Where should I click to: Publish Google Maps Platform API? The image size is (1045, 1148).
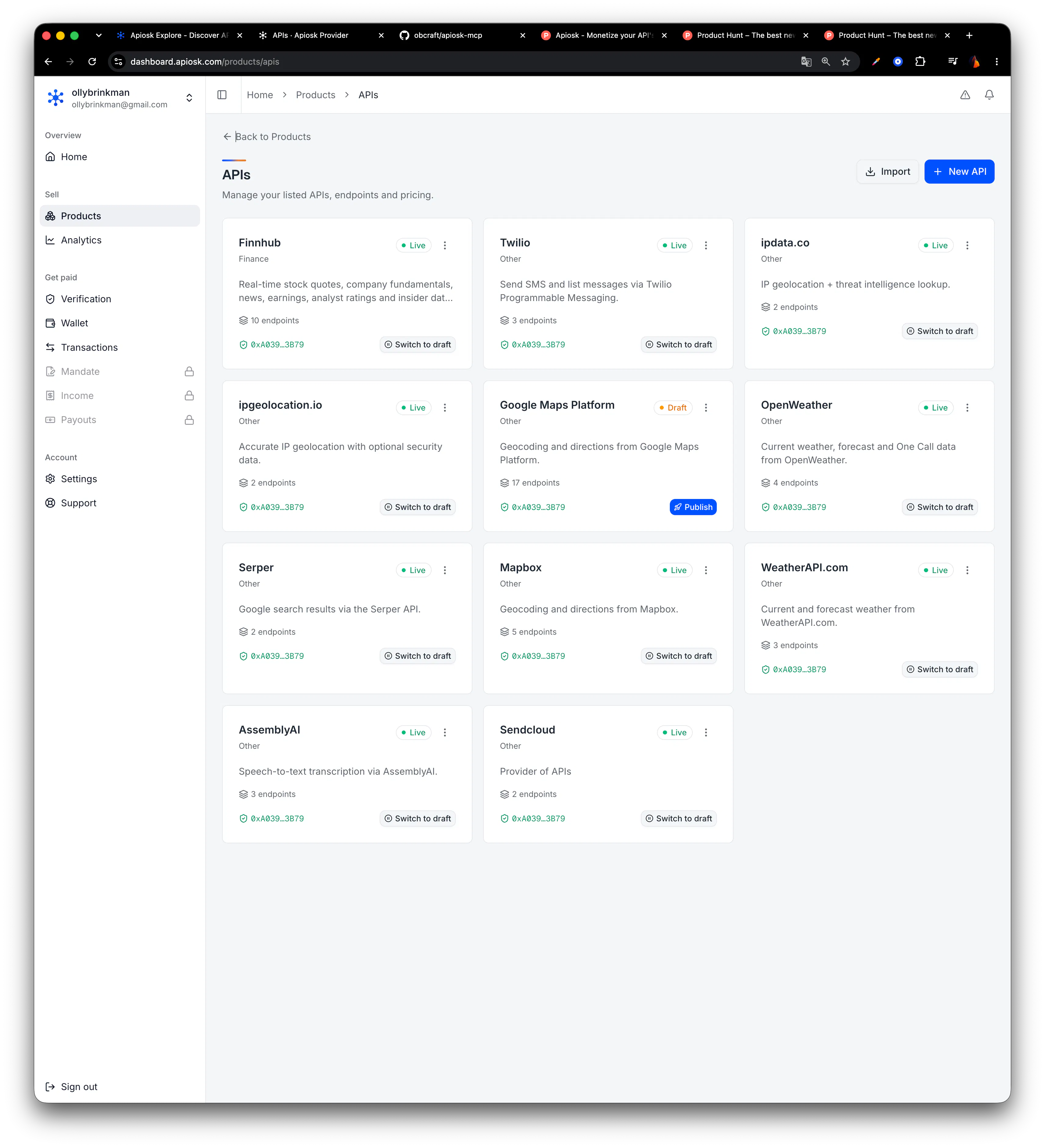[692, 507]
